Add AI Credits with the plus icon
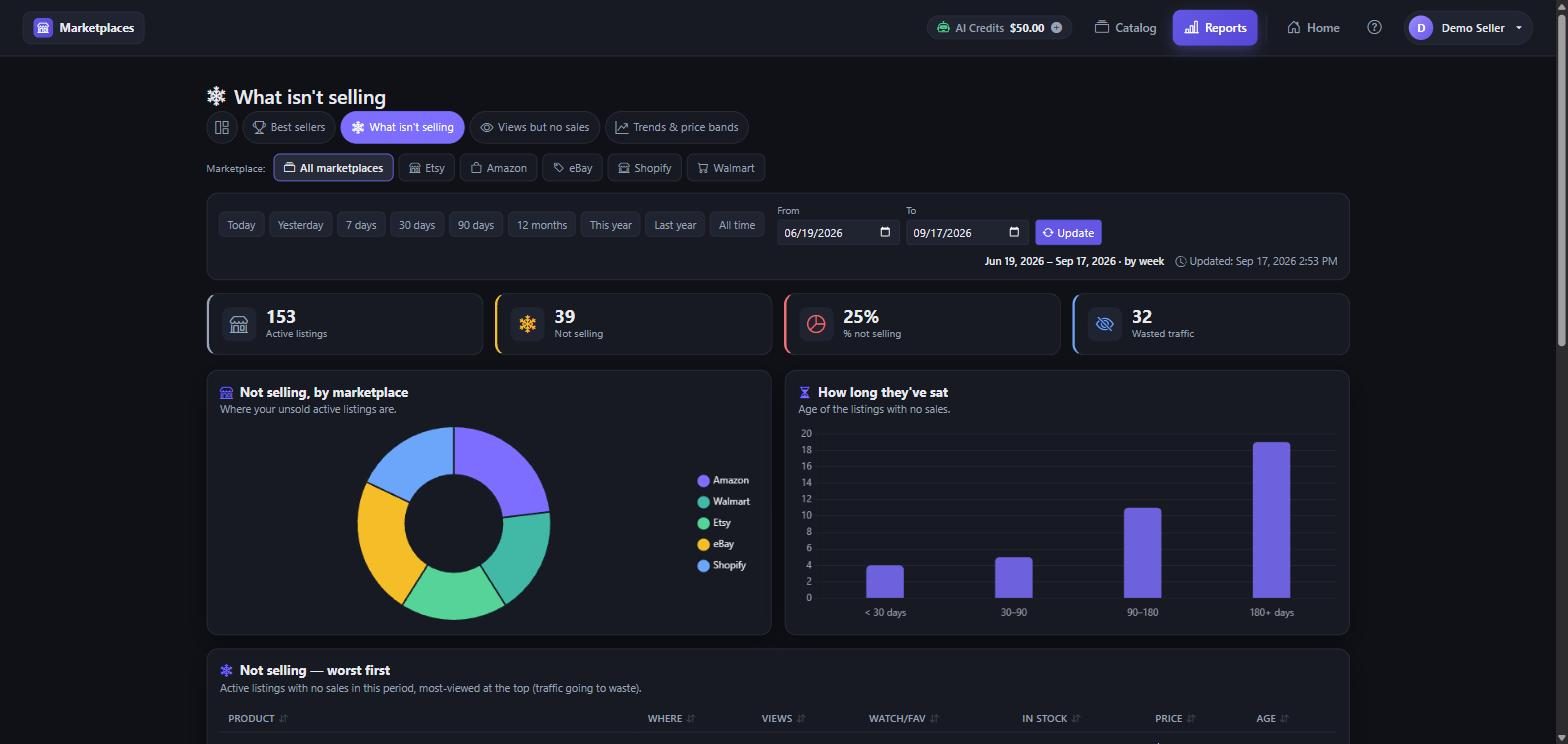 (1056, 28)
